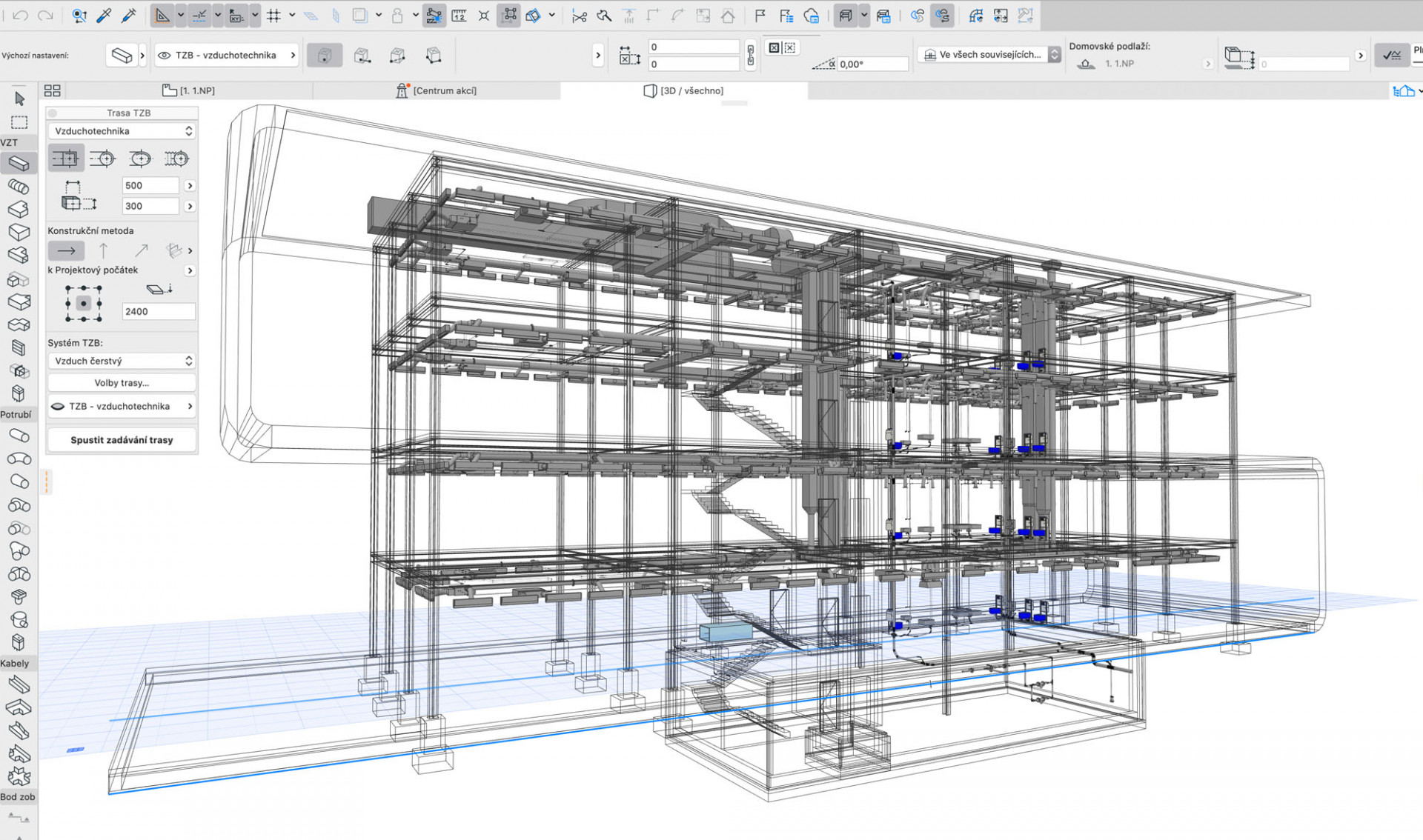Viewport: 1423px width, 840px height.
Task: Expand the Ve všech souvisejících dropdown
Action: tap(989, 55)
